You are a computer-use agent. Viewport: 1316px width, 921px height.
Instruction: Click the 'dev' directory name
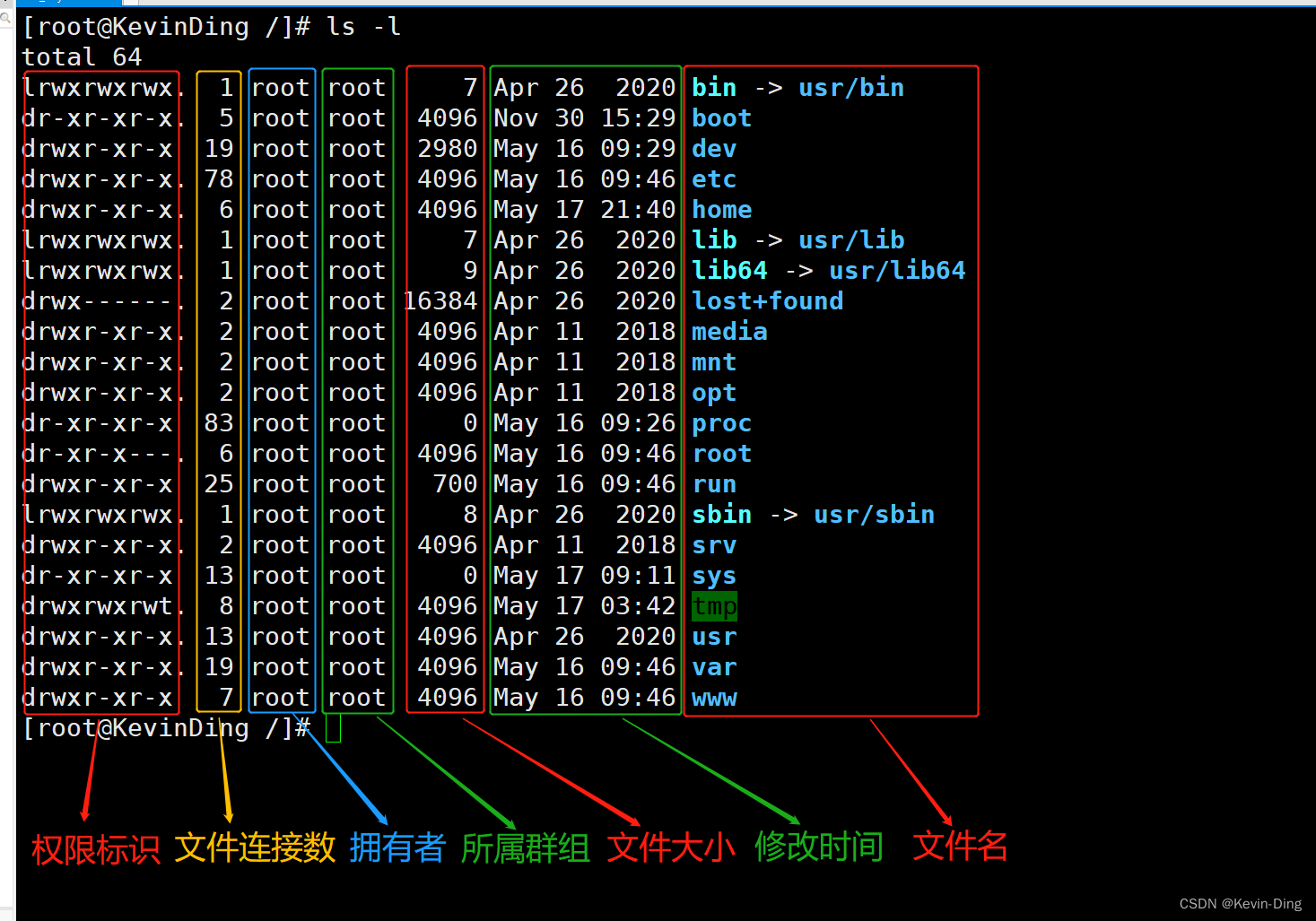tap(714, 149)
